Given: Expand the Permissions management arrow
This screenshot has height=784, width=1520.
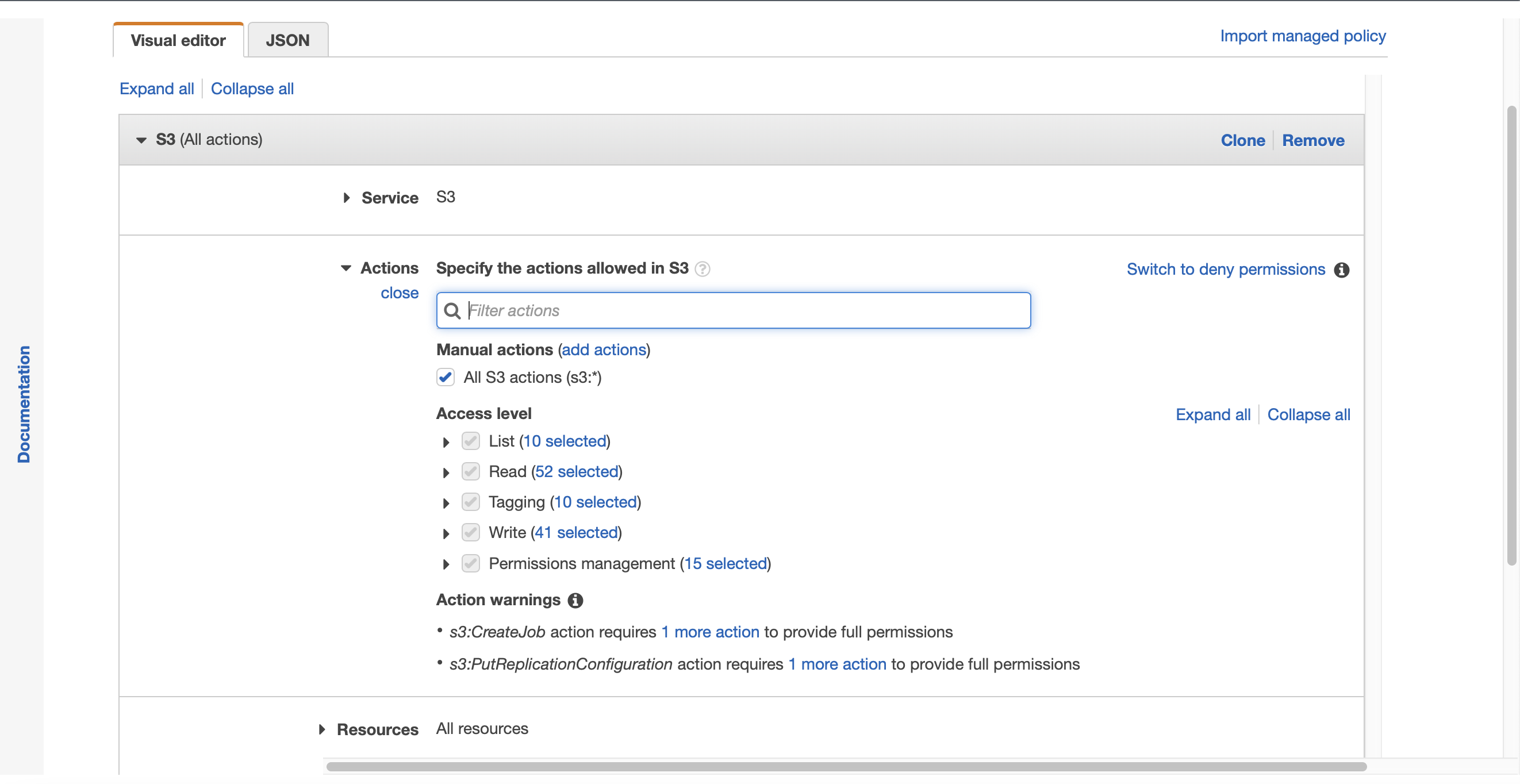Looking at the screenshot, I should 446,564.
